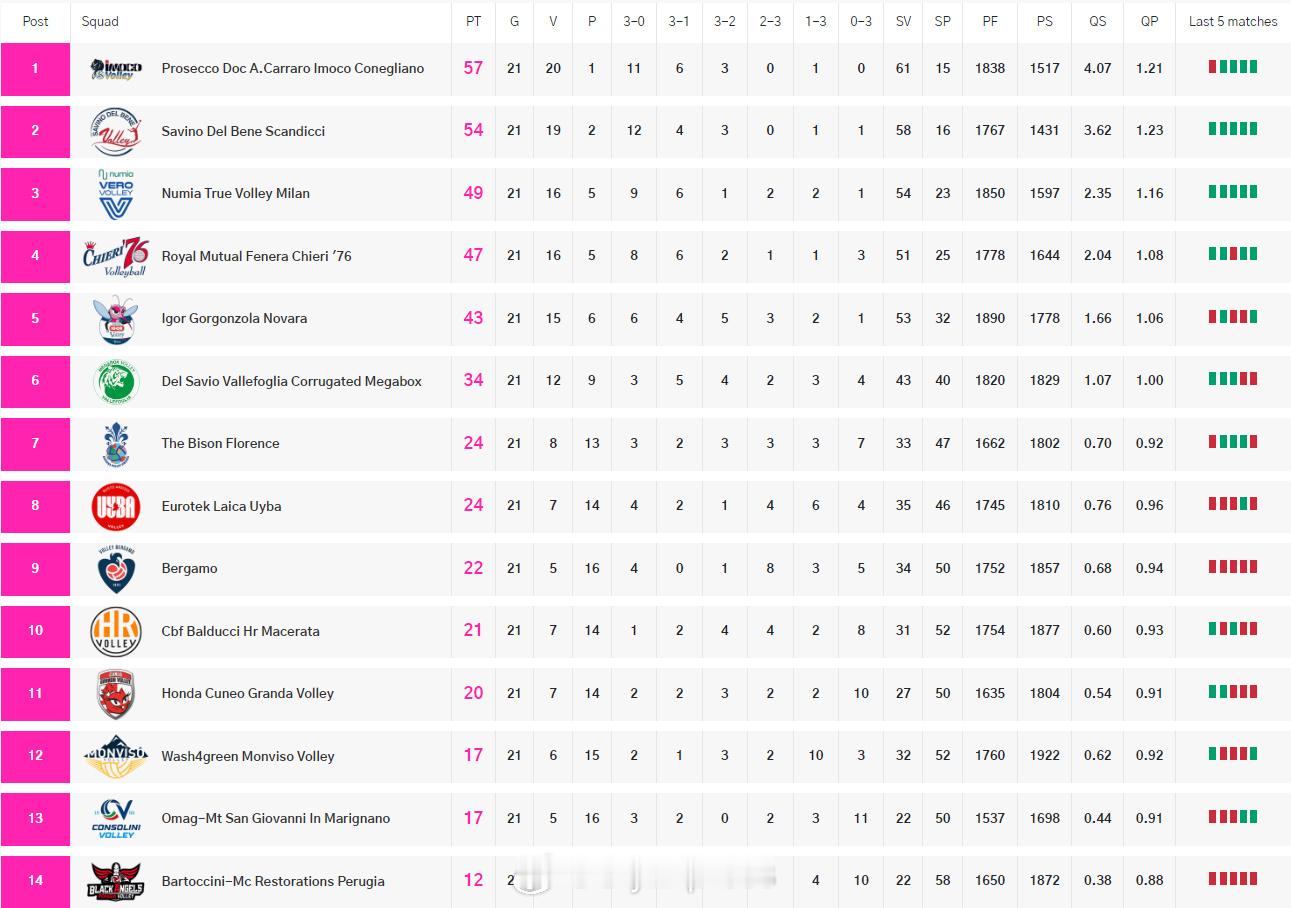This screenshot has height=908, width=1291.
Task: Open the Volley Bergamo shield logo
Action: click(x=116, y=568)
